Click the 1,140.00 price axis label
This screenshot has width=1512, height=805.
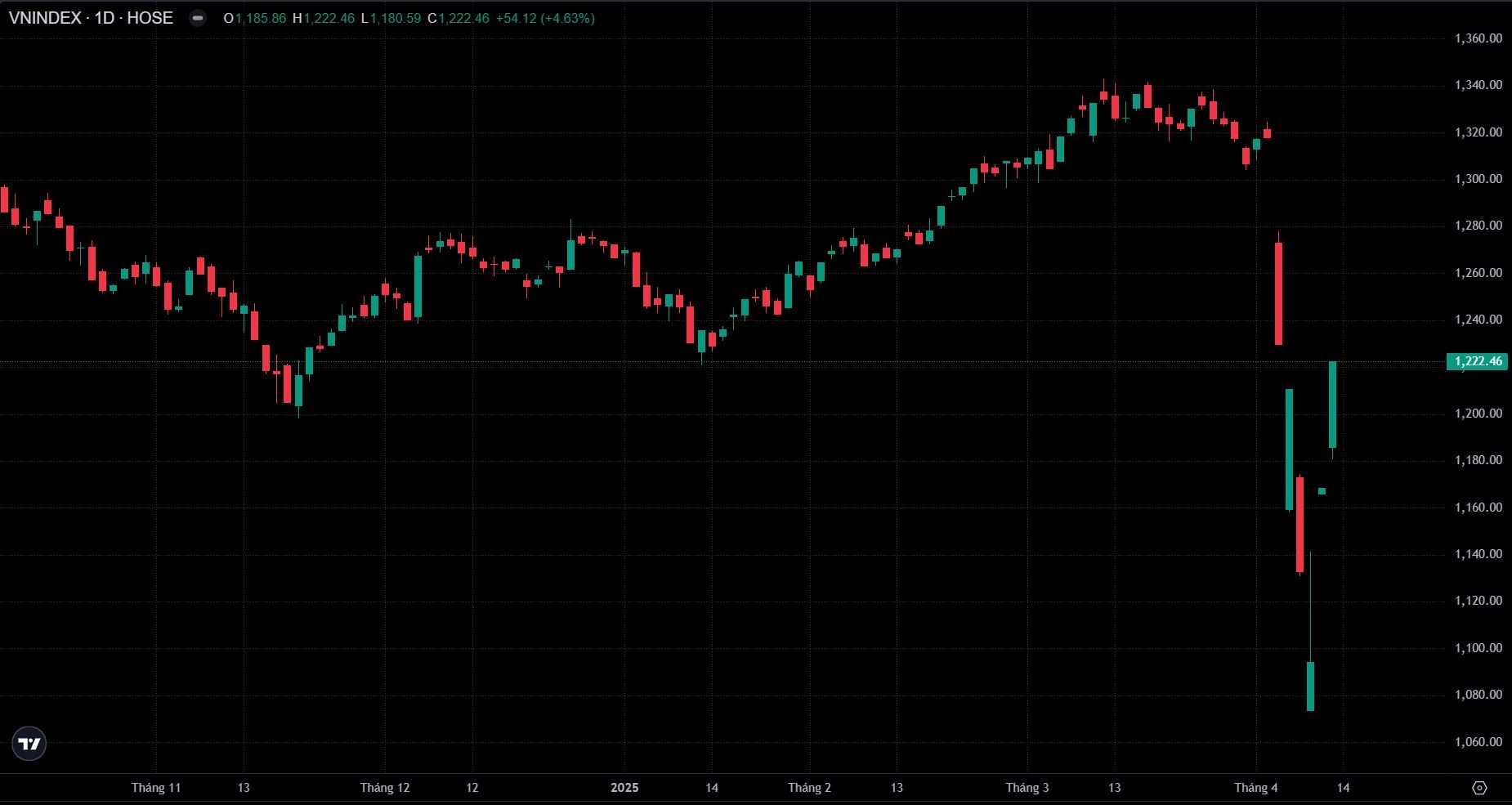[x=1478, y=554]
